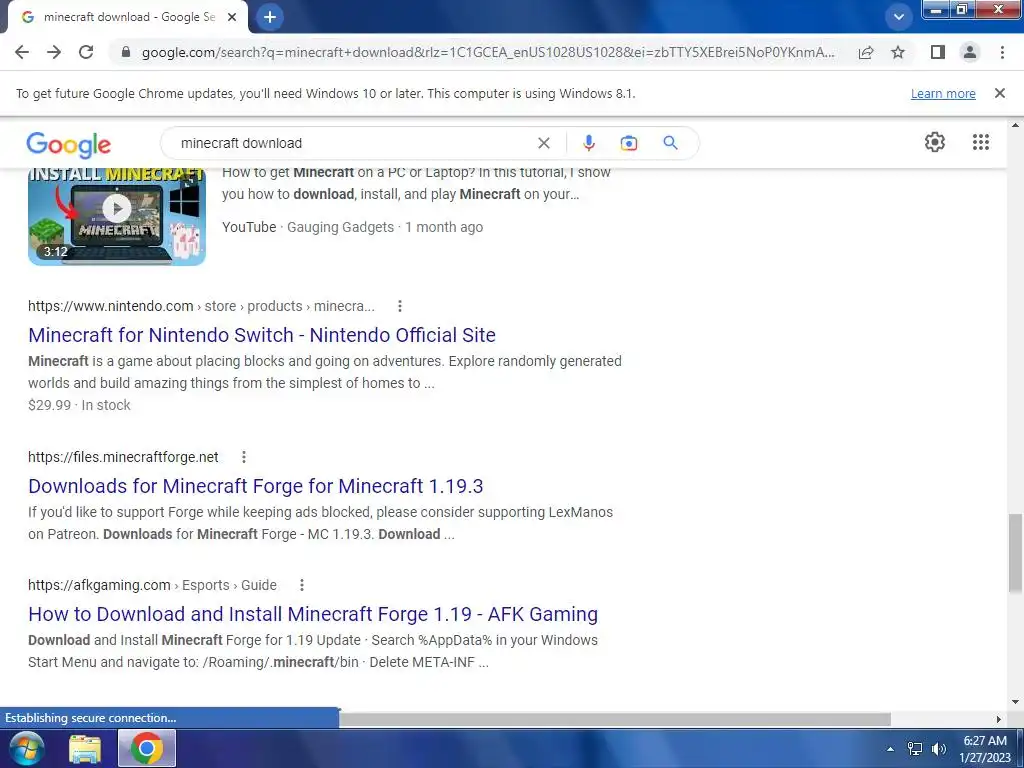
Task: Click the minecraft download search box
Action: coord(353,143)
